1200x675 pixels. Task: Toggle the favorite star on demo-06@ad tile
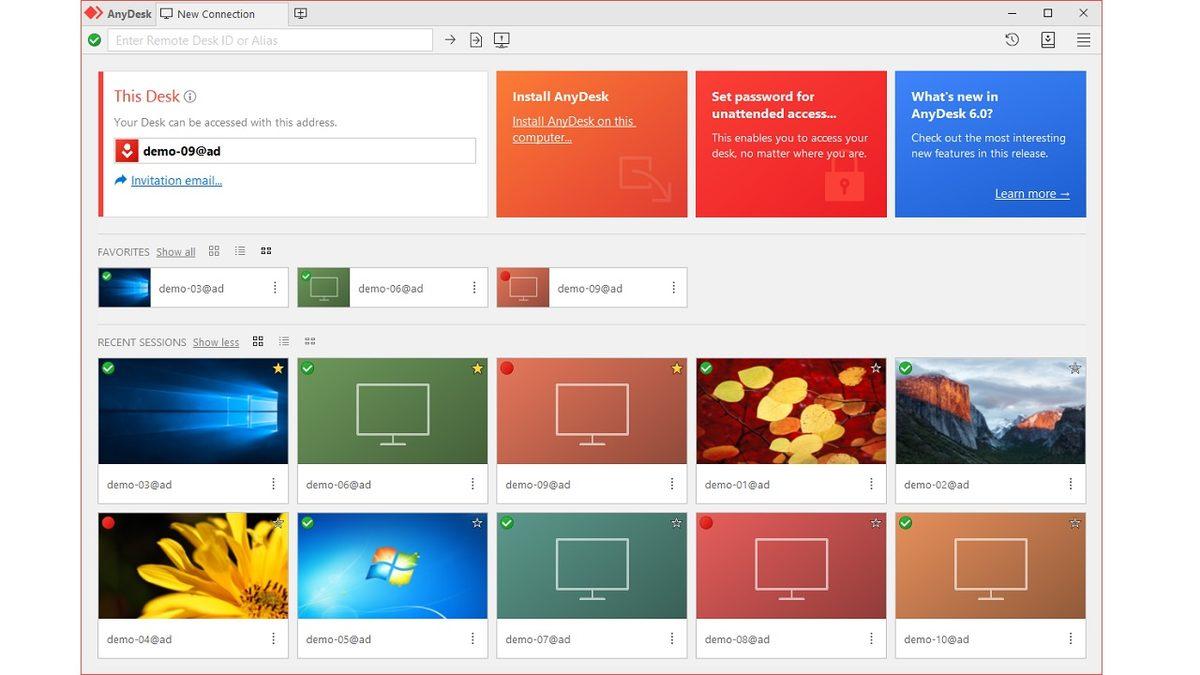pyautogui.click(x=478, y=368)
